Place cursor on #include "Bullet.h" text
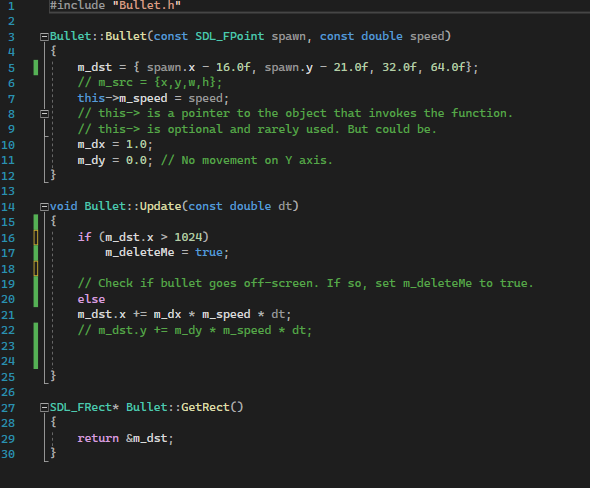 pos(115,5)
